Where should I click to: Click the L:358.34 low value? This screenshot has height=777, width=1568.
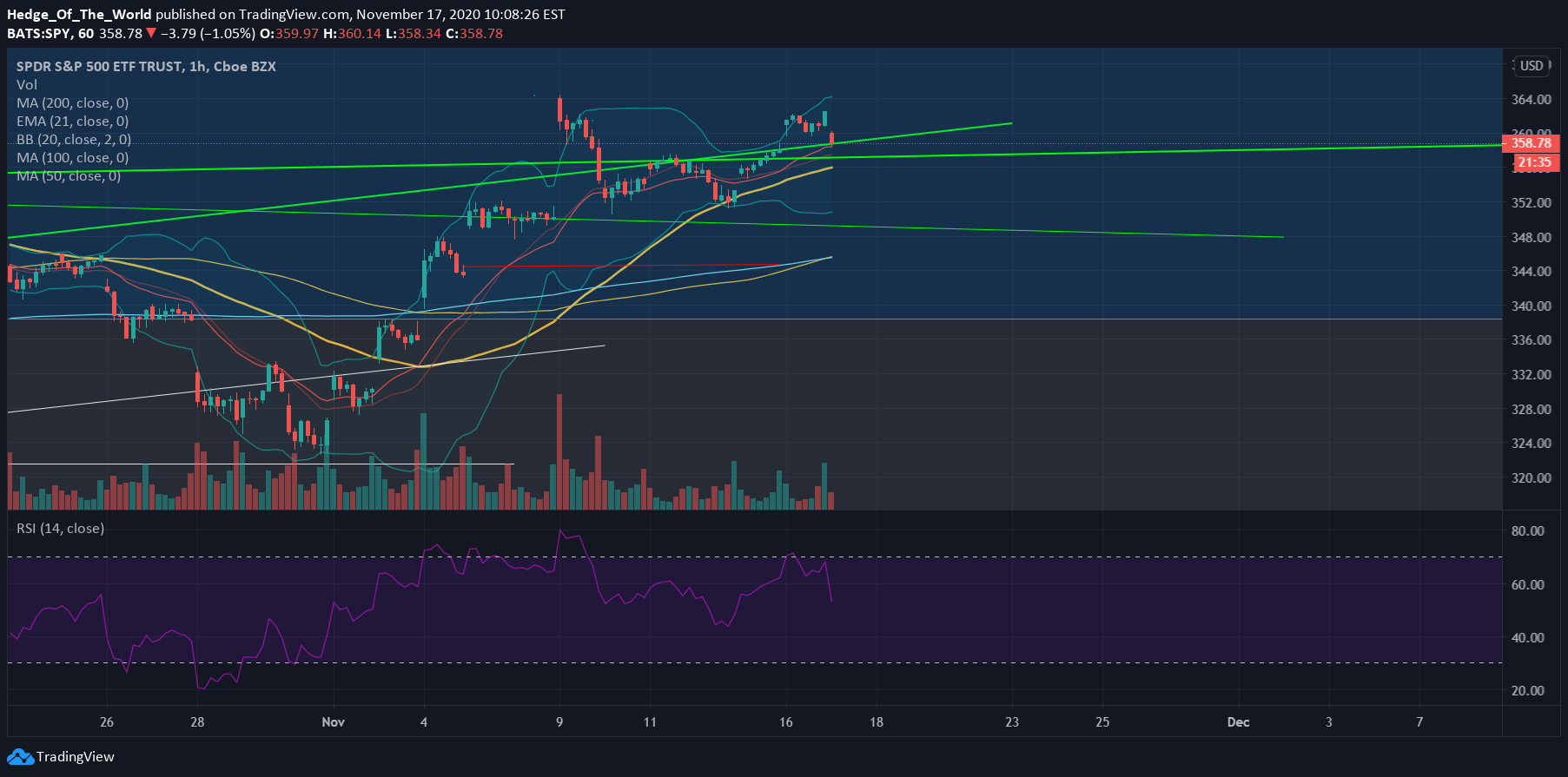[x=414, y=34]
